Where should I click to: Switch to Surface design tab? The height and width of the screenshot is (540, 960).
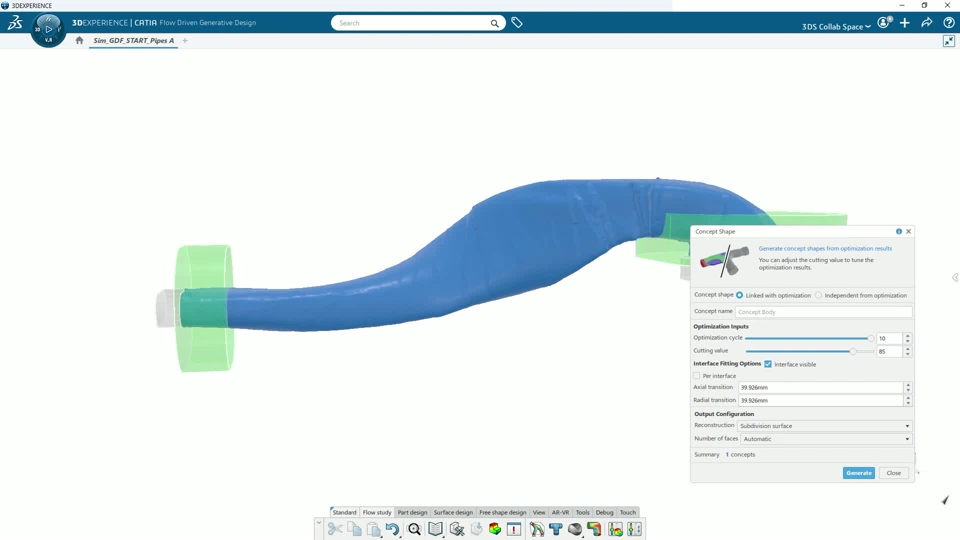click(x=453, y=512)
